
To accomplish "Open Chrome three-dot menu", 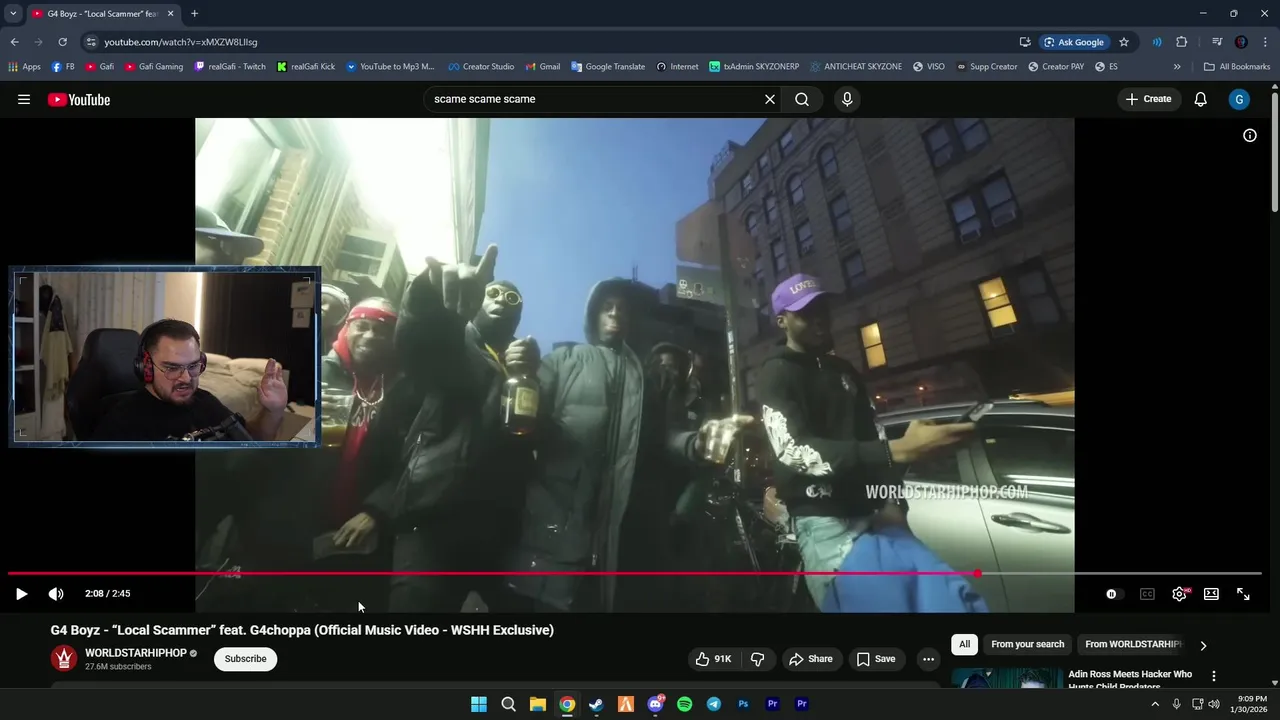I will 1266,42.
